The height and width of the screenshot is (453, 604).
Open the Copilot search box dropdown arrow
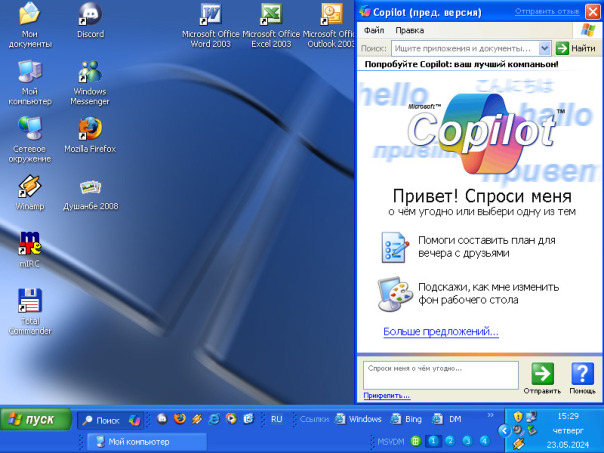(544, 49)
